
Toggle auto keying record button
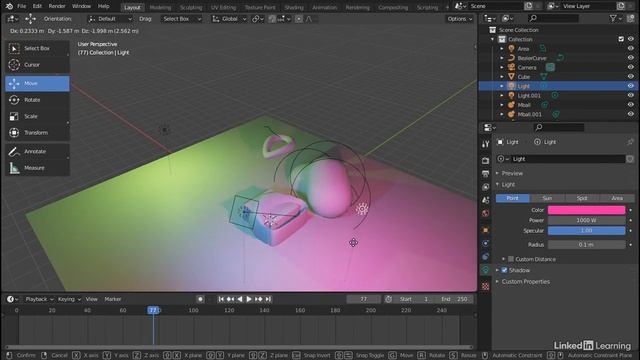coord(200,299)
